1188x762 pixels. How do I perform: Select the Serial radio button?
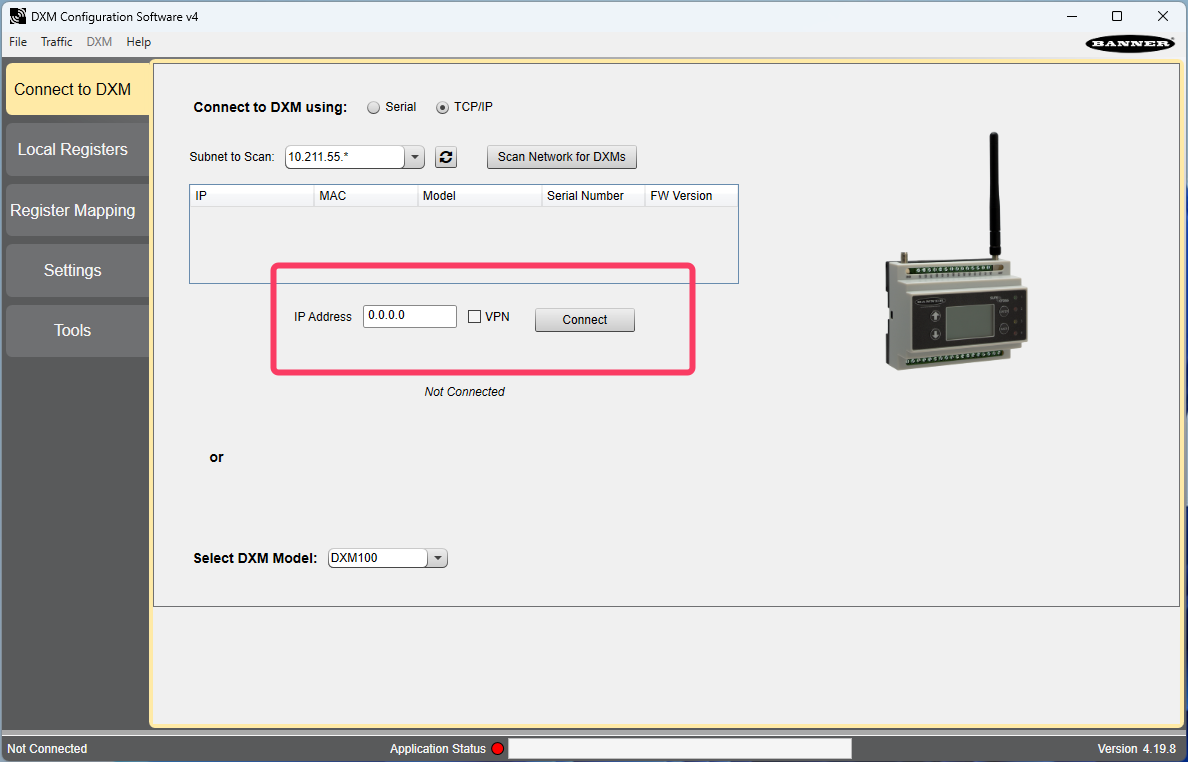tap(374, 108)
